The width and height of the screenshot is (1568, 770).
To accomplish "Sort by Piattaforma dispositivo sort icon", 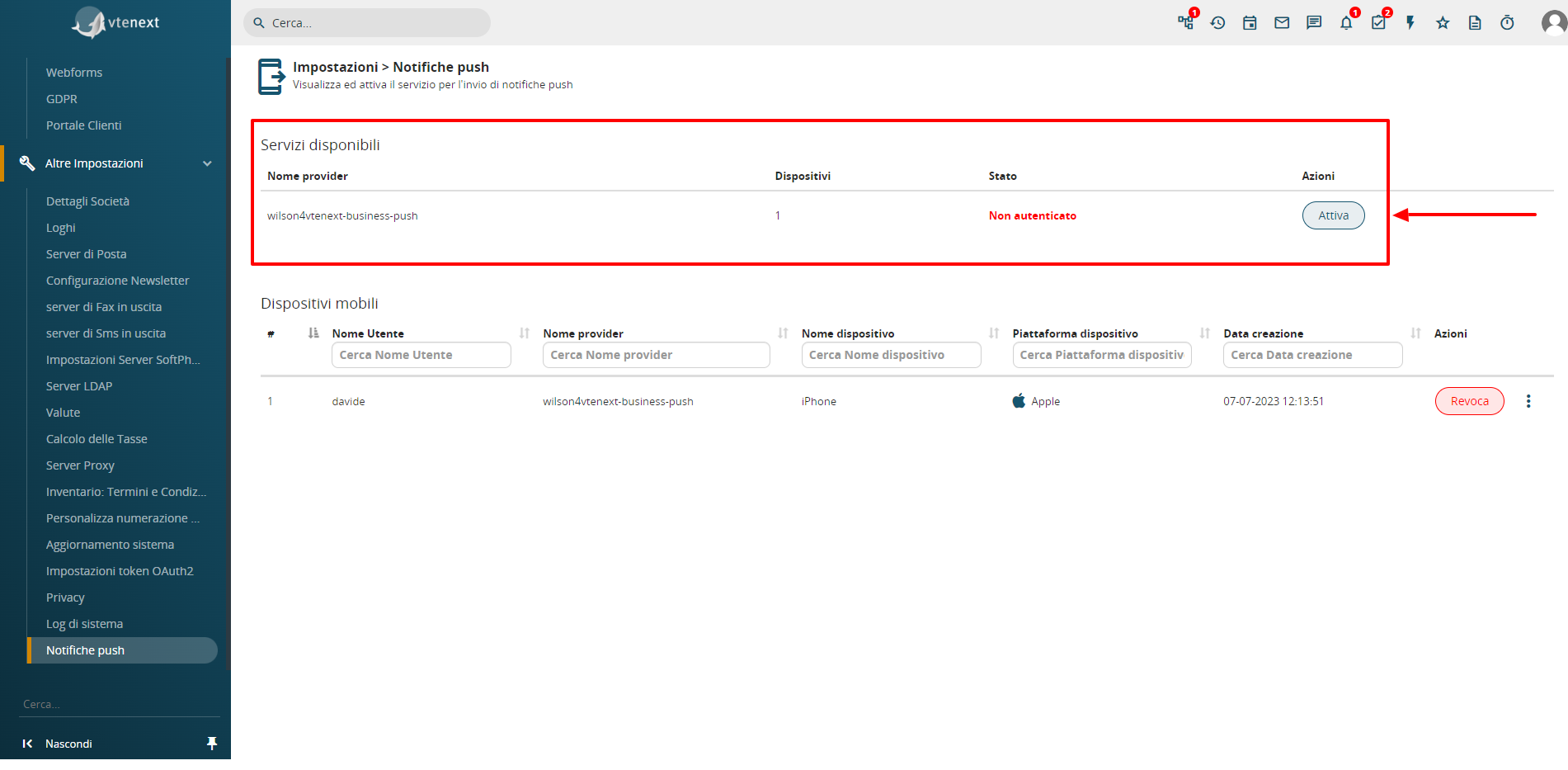I will coord(1205,333).
